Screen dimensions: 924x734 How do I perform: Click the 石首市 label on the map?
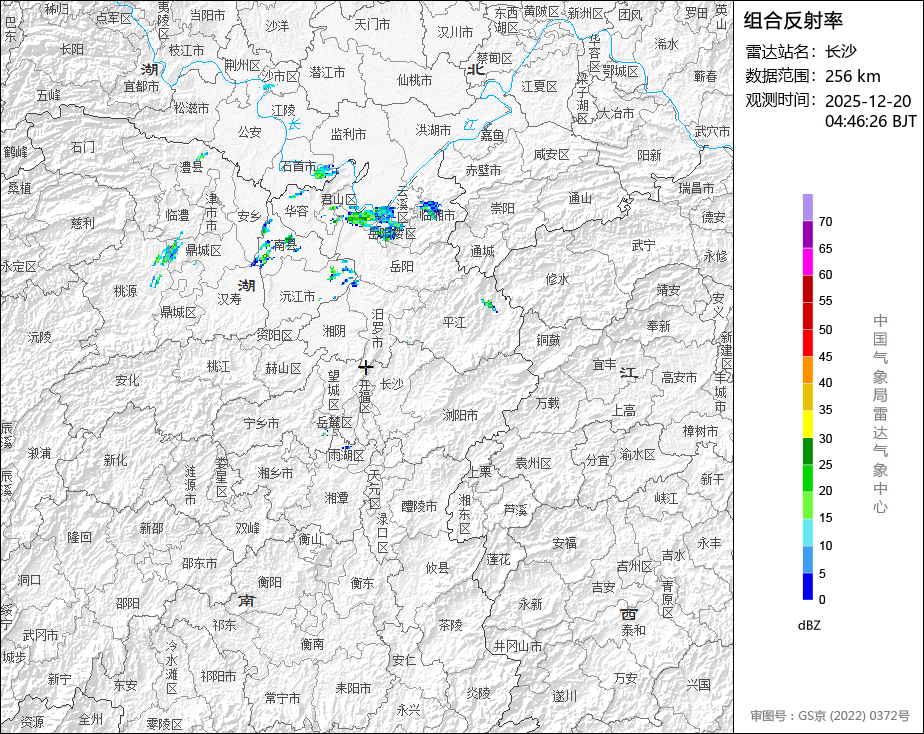298,167
